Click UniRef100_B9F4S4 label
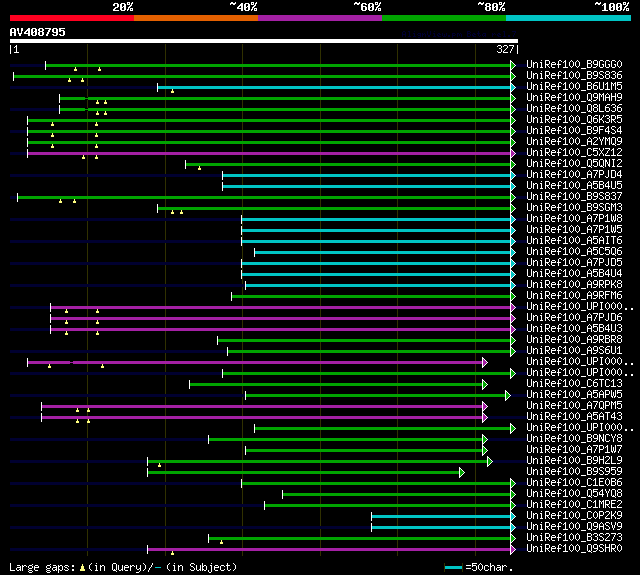 pyautogui.click(x=574, y=131)
